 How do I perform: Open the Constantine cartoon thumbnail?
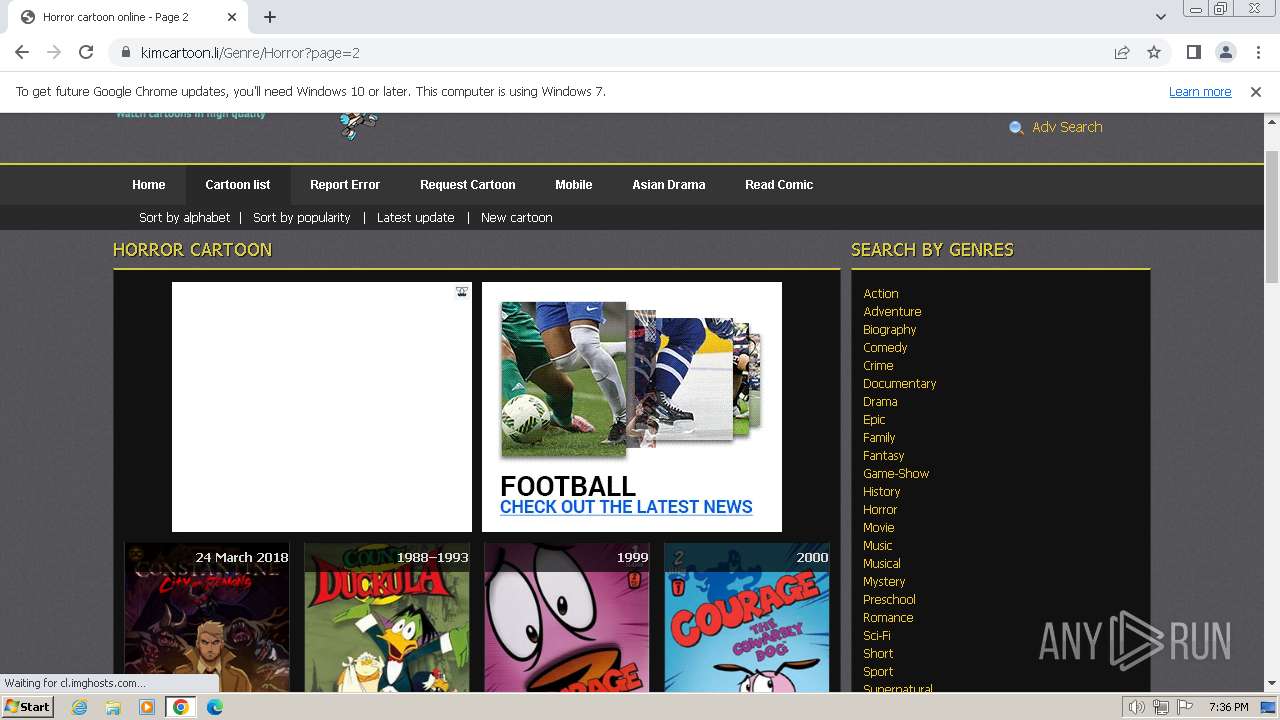pos(207,617)
